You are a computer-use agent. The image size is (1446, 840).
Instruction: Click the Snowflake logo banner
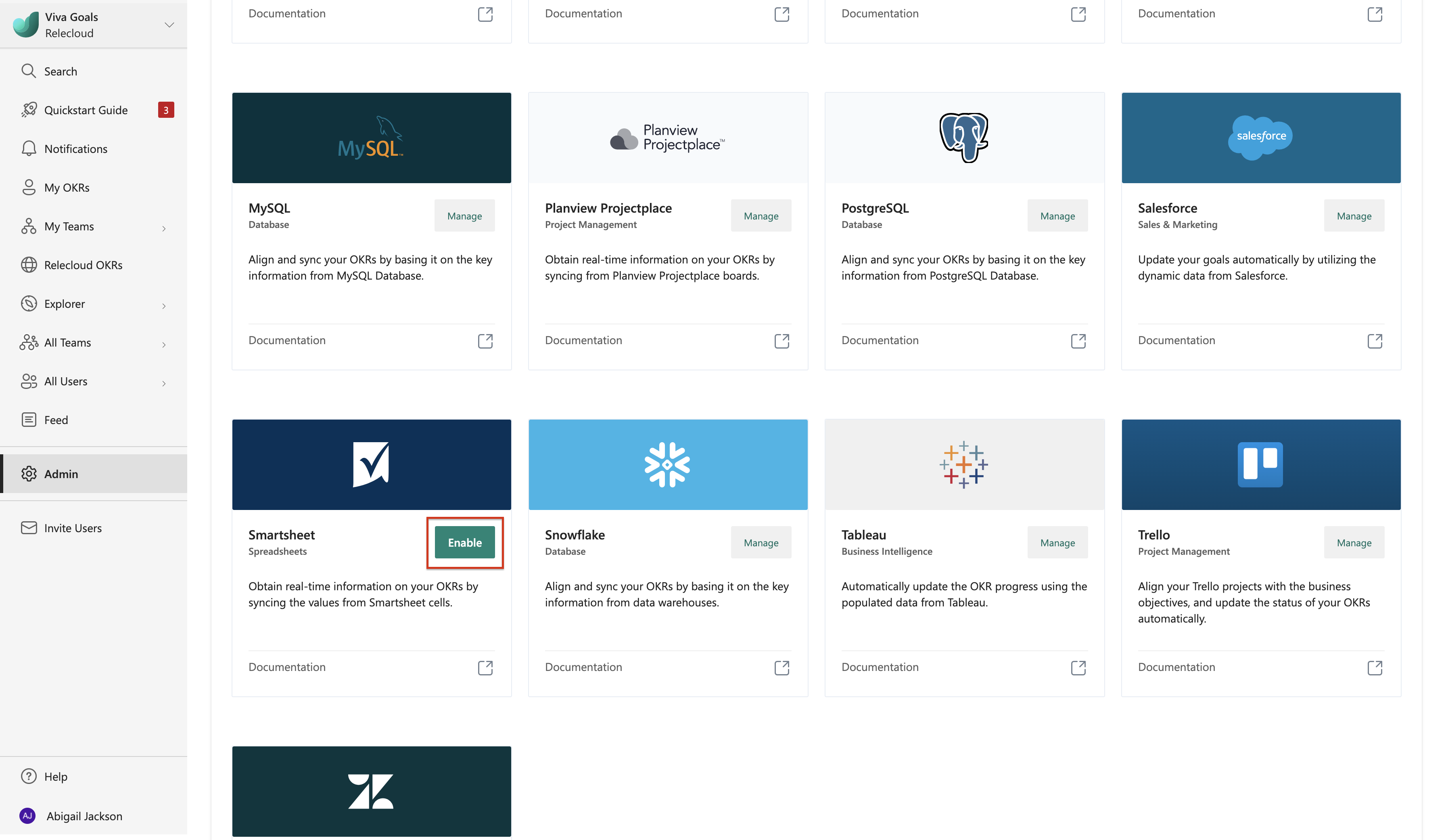point(668,464)
